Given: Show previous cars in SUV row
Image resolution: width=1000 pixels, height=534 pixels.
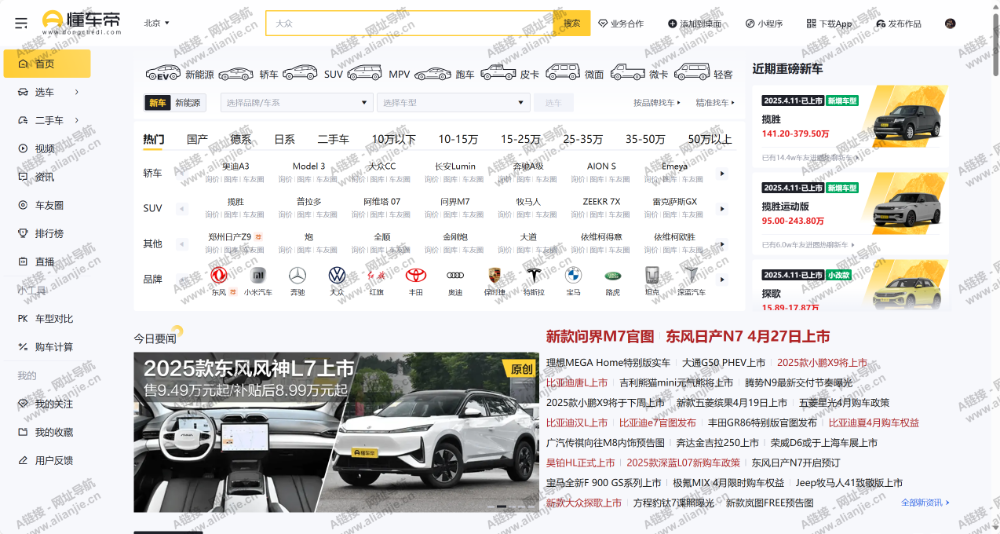Looking at the screenshot, I should (182, 209).
